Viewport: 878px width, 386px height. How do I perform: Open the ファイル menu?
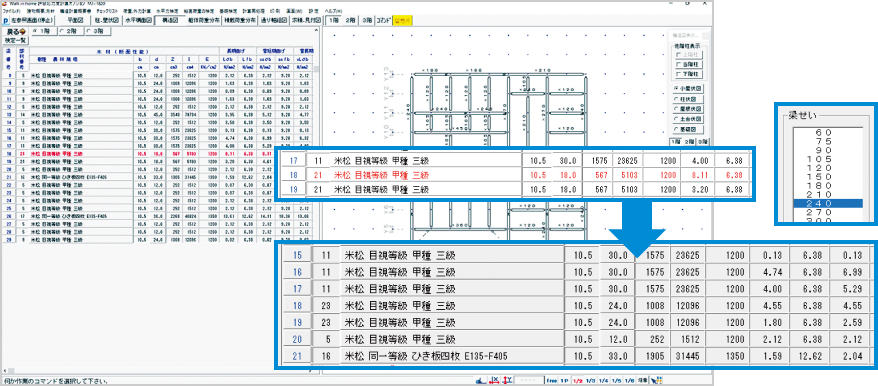(x=11, y=11)
